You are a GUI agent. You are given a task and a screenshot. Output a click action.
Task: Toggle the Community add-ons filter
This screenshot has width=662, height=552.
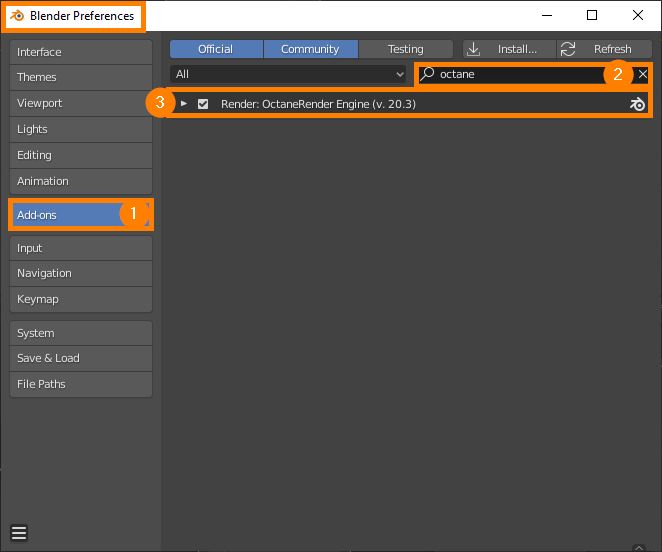(310, 49)
